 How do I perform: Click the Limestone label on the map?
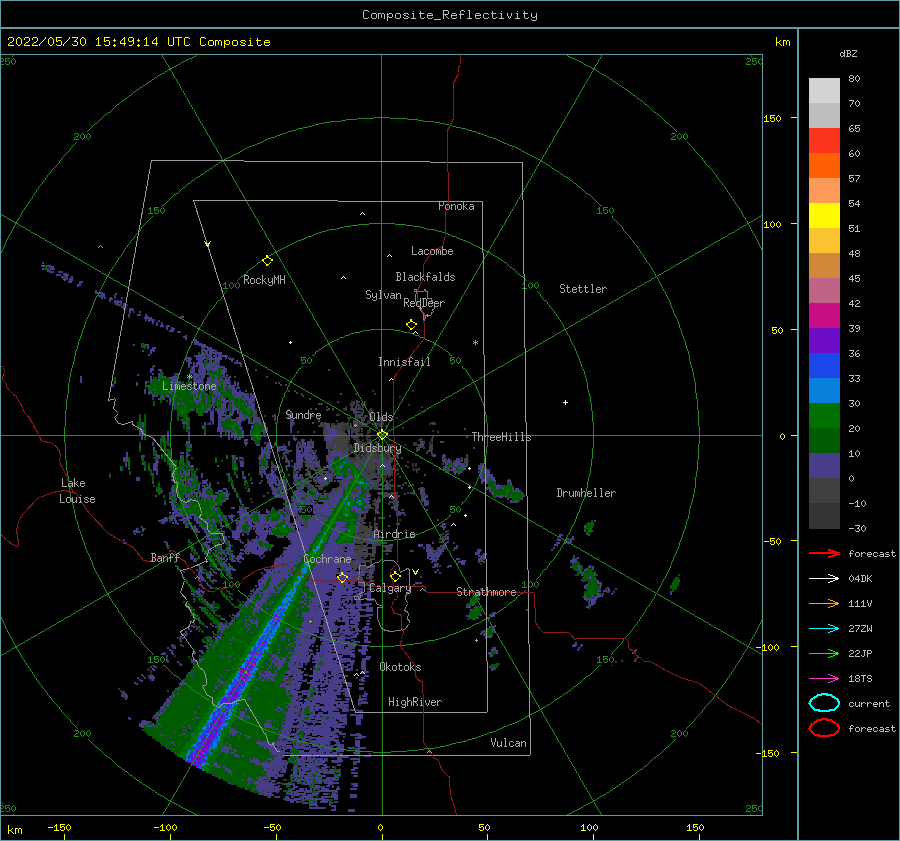189,386
